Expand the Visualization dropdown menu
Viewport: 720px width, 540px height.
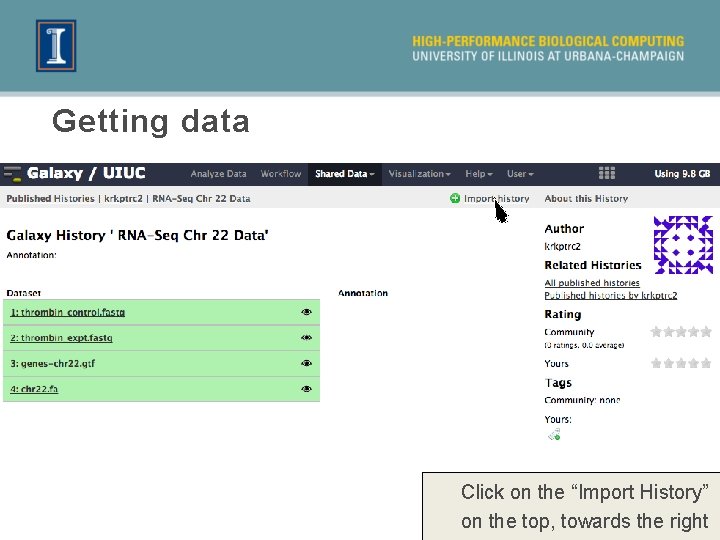click(419, 174)
